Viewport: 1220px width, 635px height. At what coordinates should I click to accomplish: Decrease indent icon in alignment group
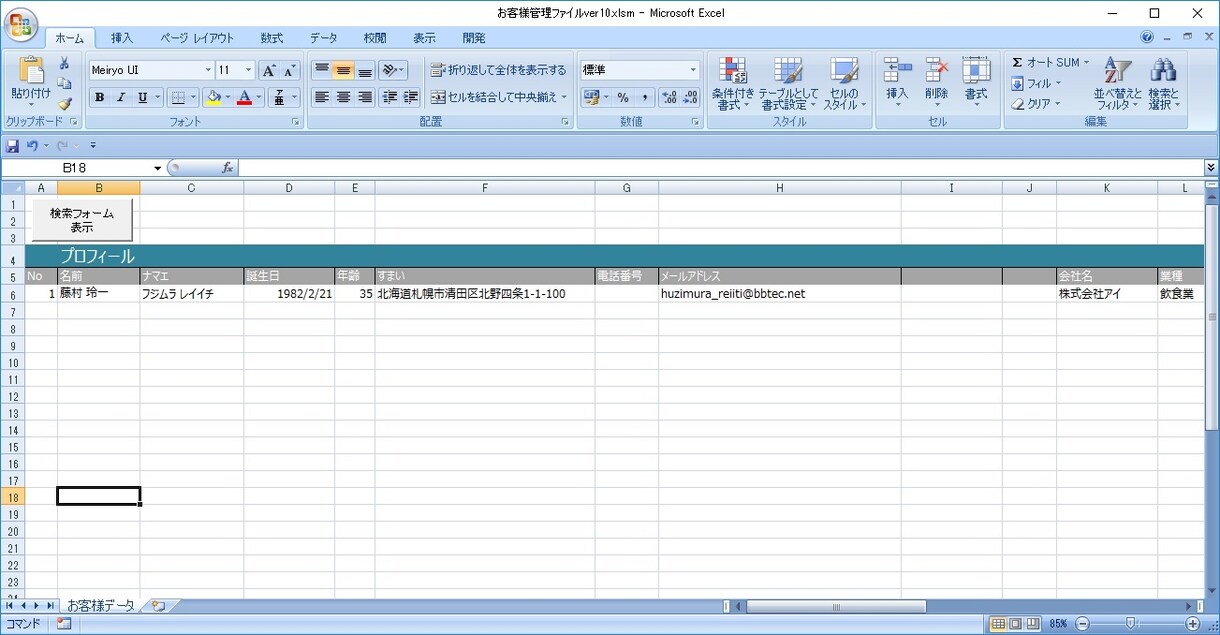pyautogui.click(x=389, y=97)
